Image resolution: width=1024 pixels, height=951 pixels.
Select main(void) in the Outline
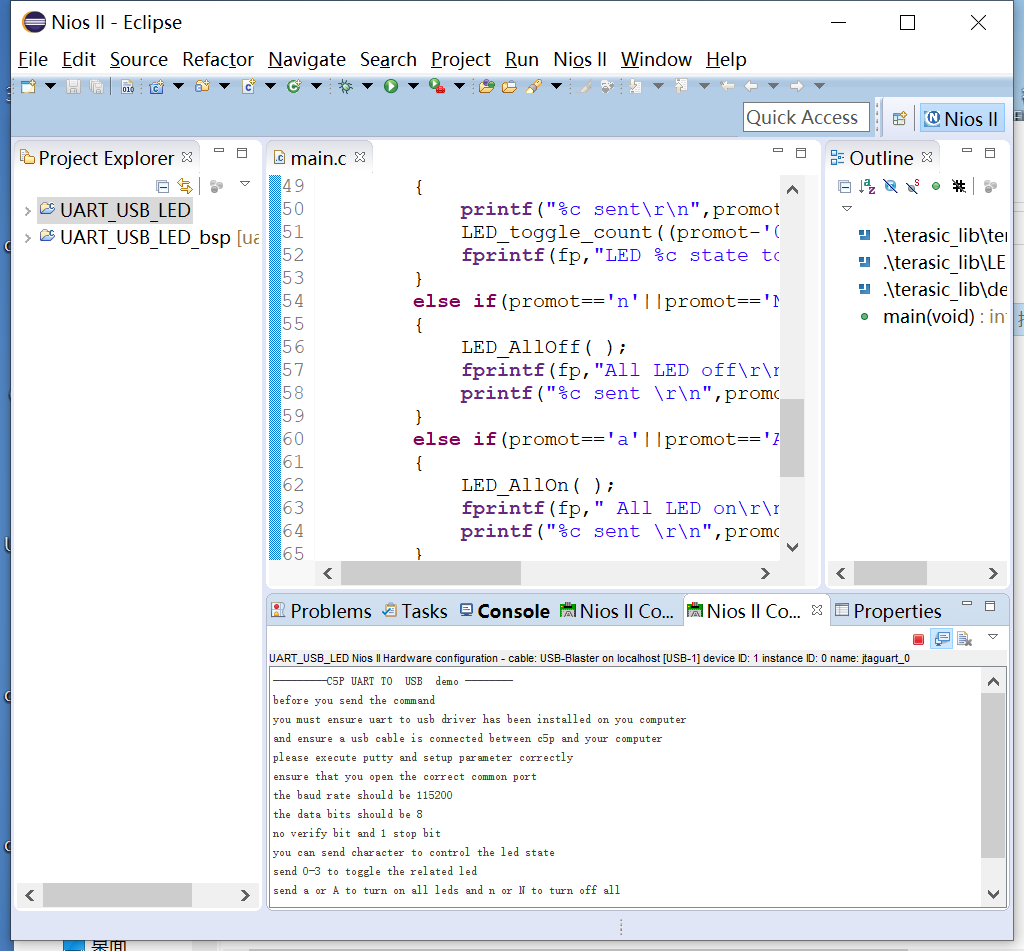(x=933, y=317)
